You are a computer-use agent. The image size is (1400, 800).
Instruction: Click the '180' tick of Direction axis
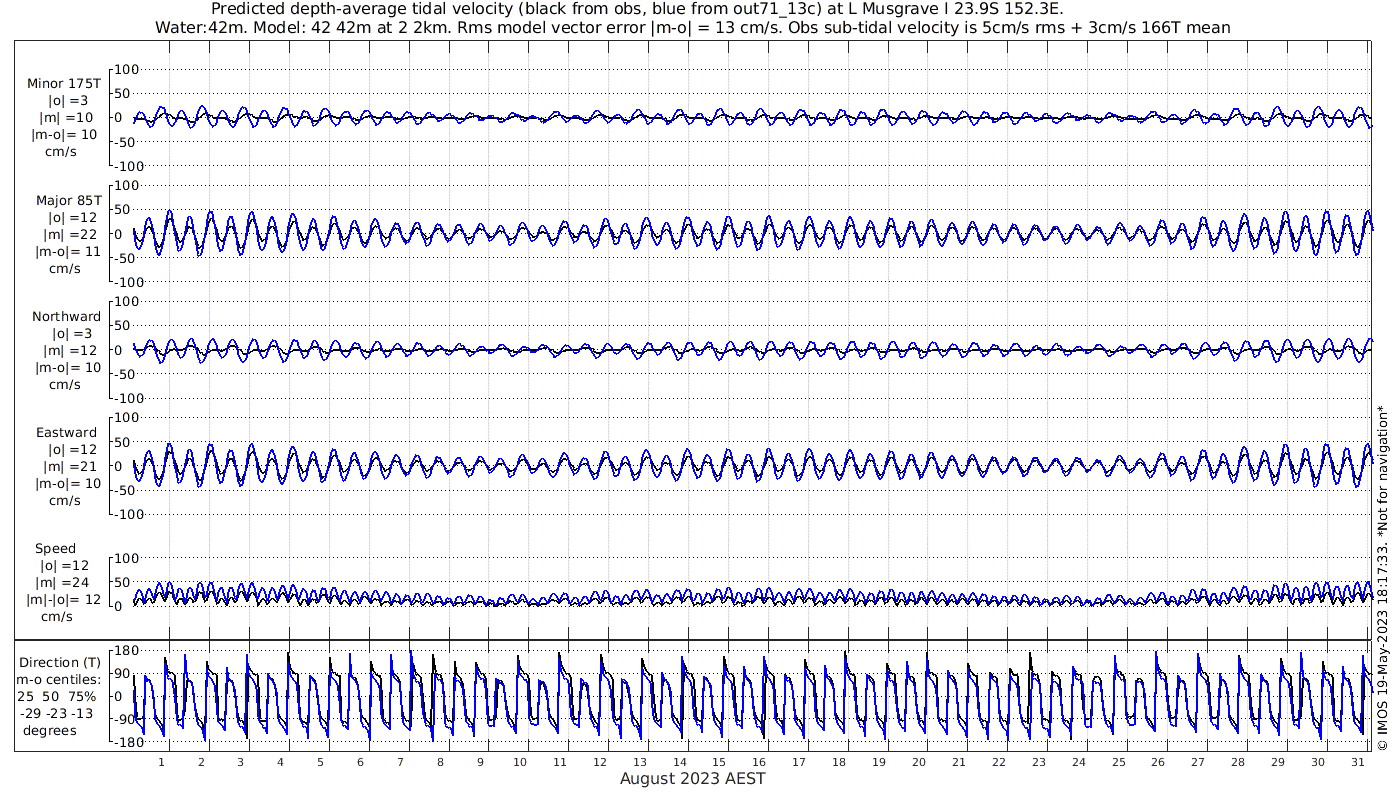click(124, 650)
